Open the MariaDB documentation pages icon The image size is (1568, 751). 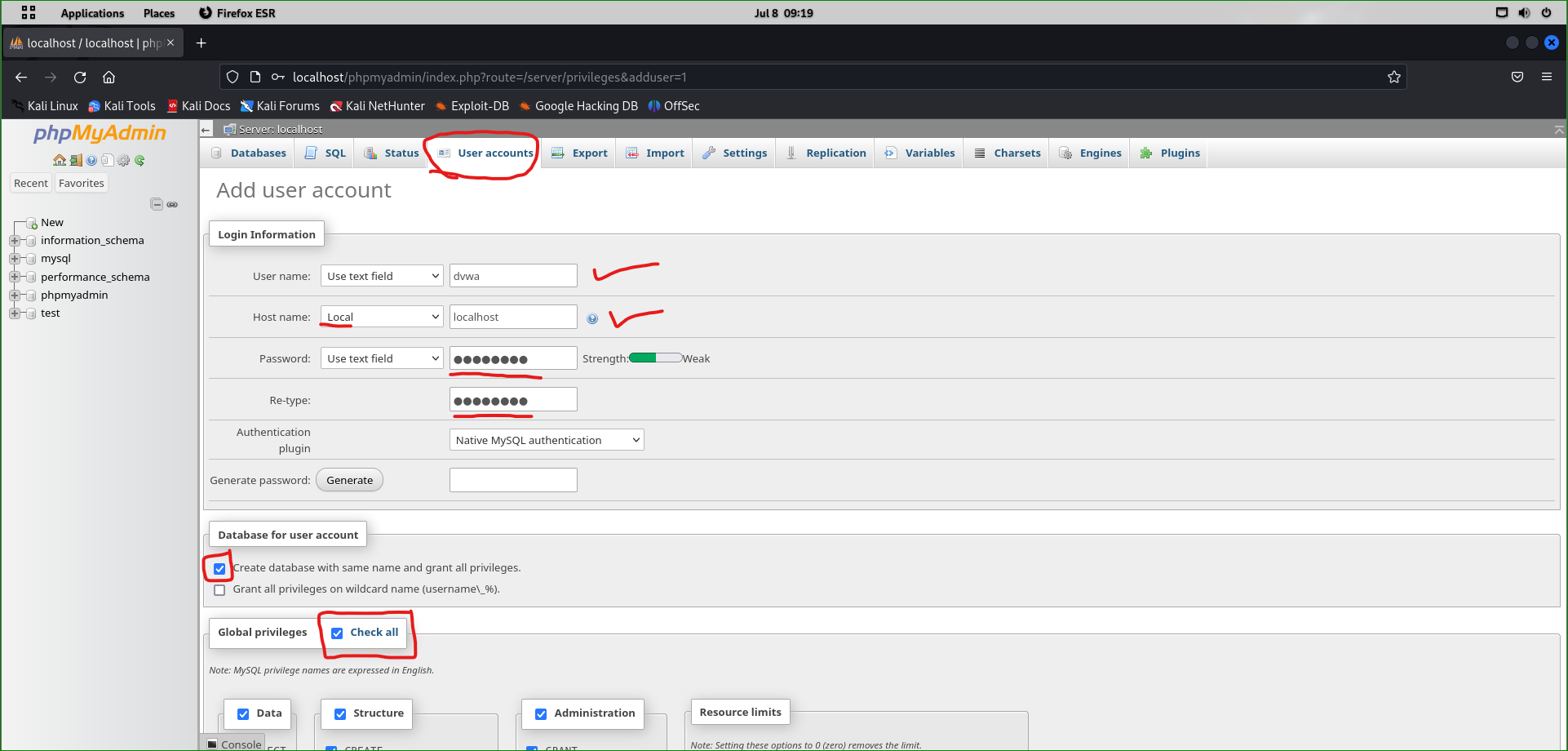coord(107,160)
